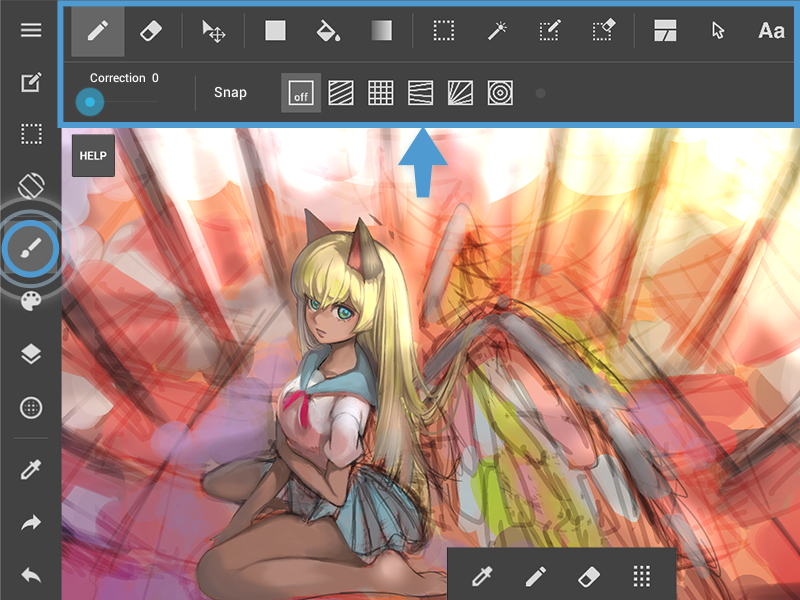The height and width of the screenshot is (600, 800).
Task: Select the Selection Pen tool
Action: pos(549,31)
